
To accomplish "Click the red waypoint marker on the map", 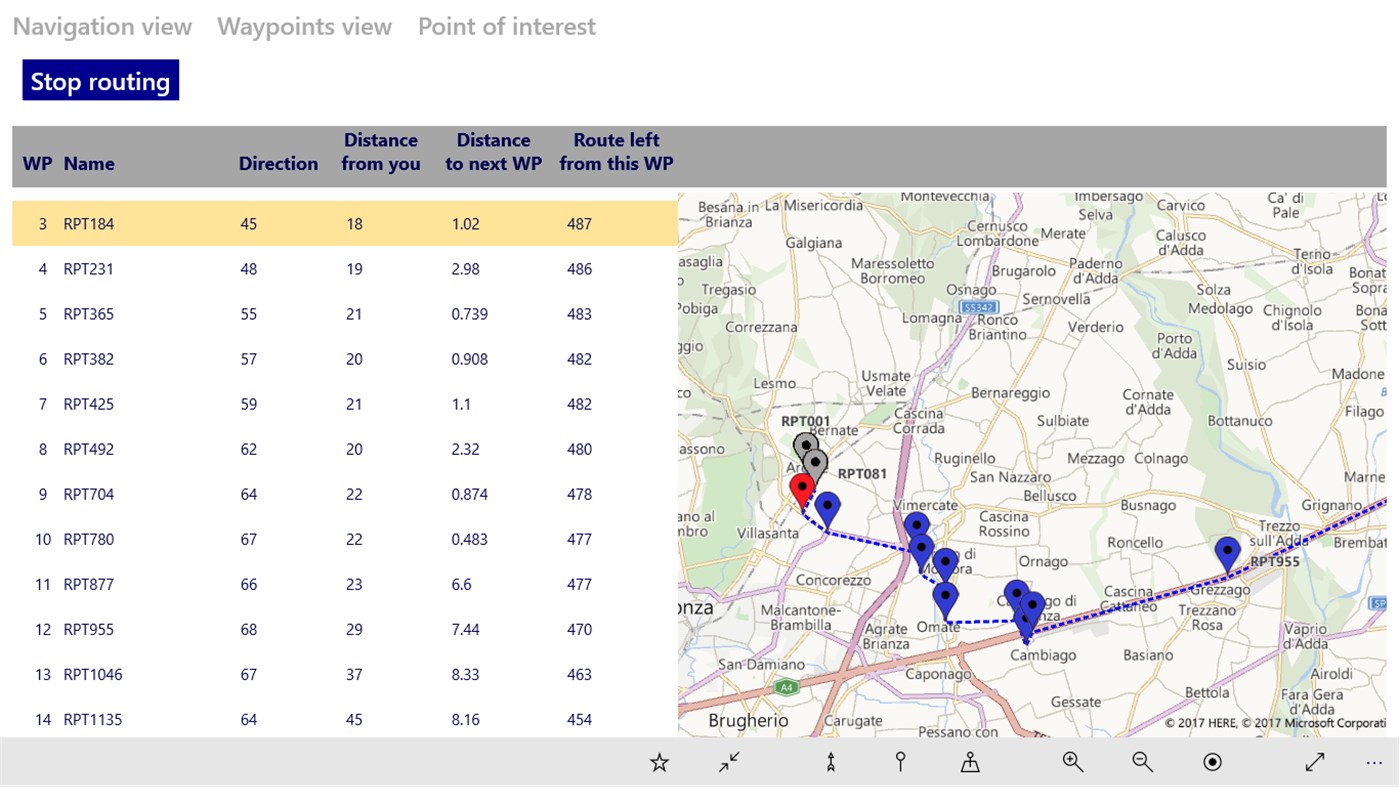I will [x=801, y=489].
